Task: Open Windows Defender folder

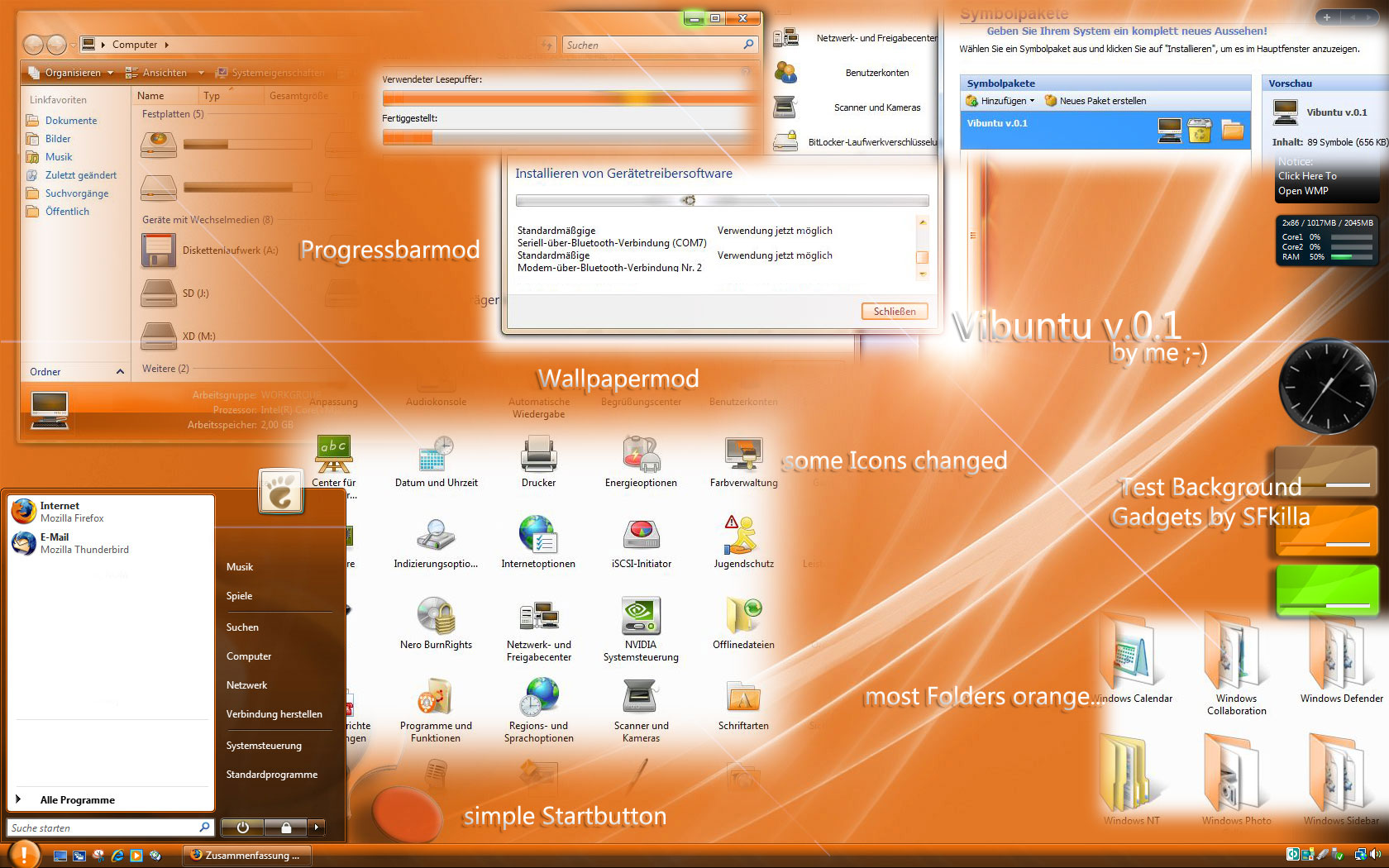Action: tap(1341, 659)
